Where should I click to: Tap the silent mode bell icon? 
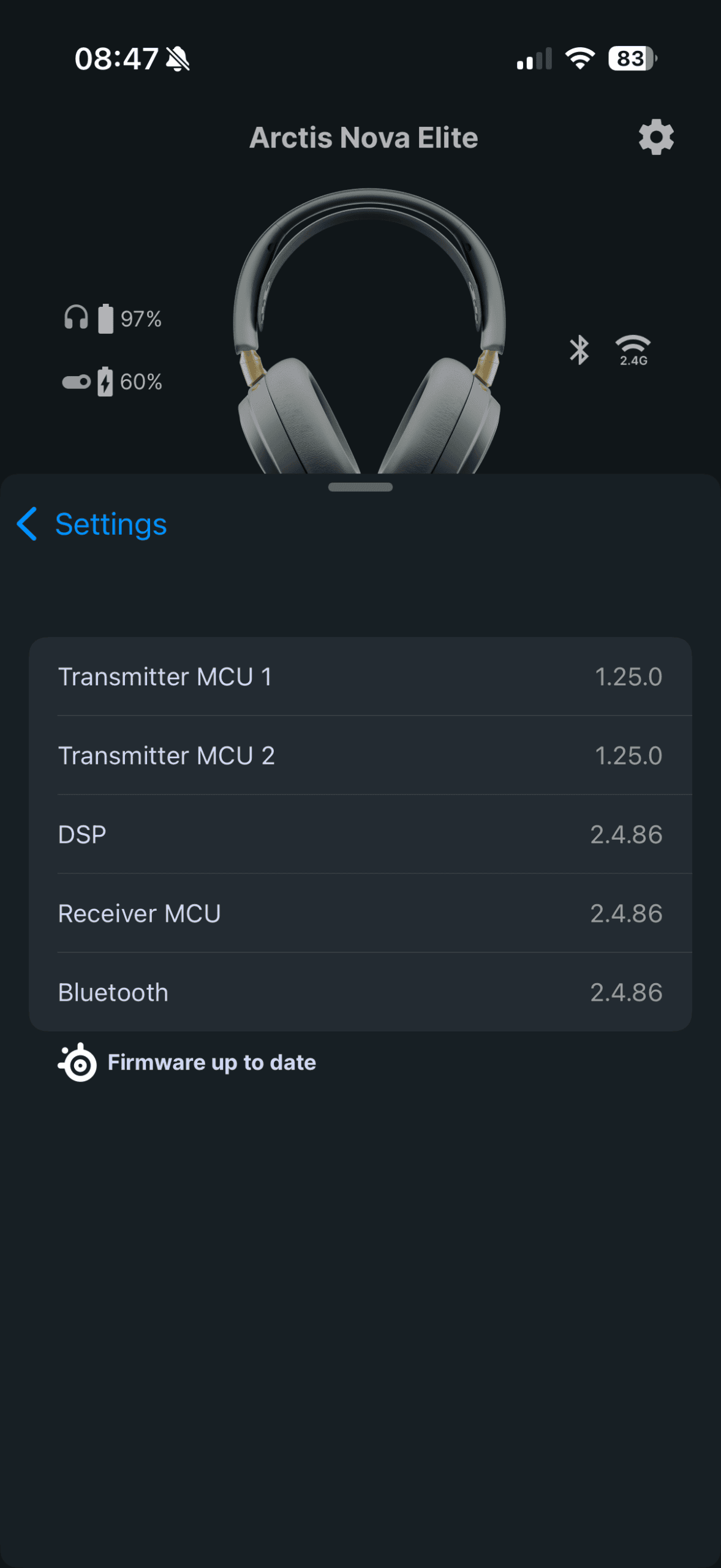[x=178, y=59]
